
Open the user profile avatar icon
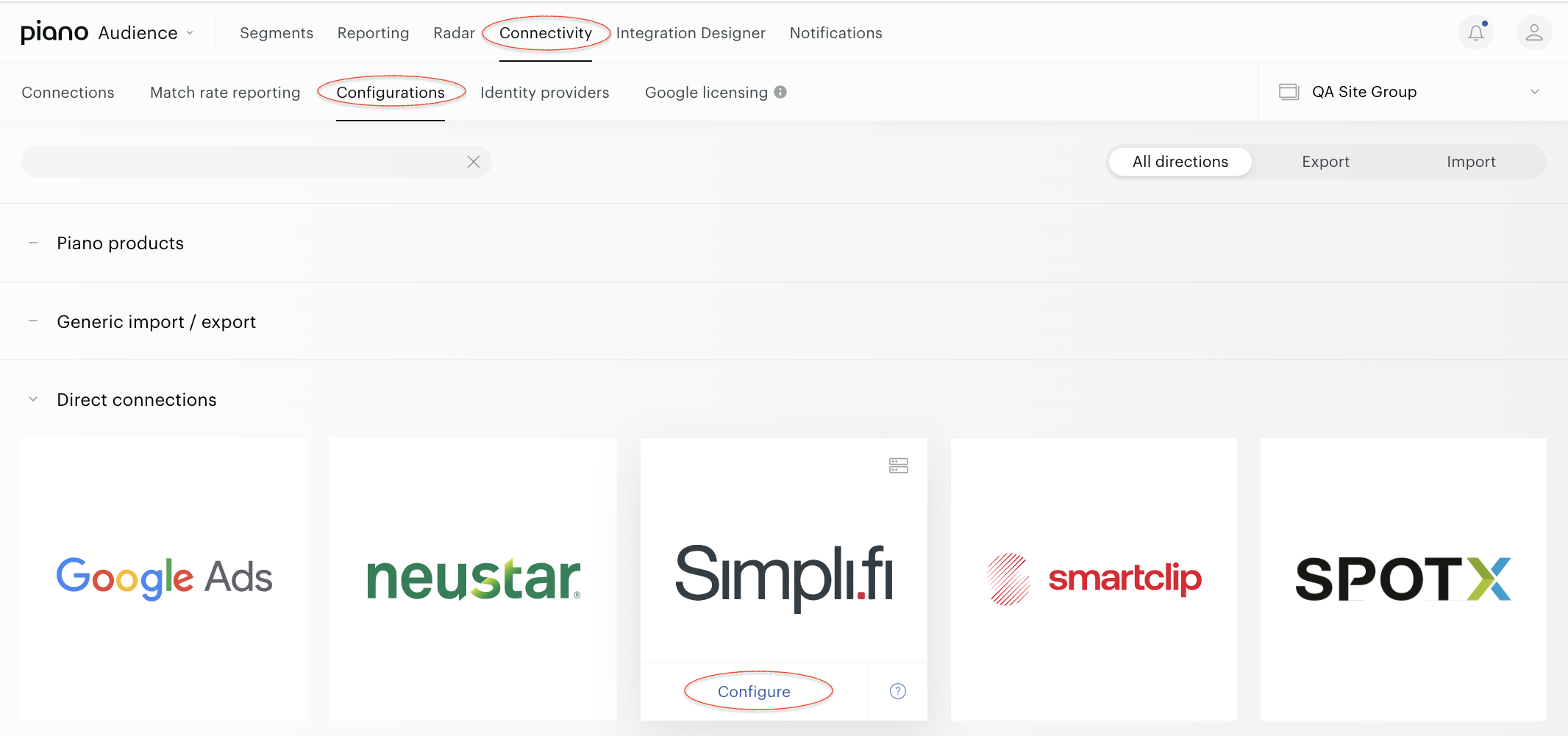1534,33
